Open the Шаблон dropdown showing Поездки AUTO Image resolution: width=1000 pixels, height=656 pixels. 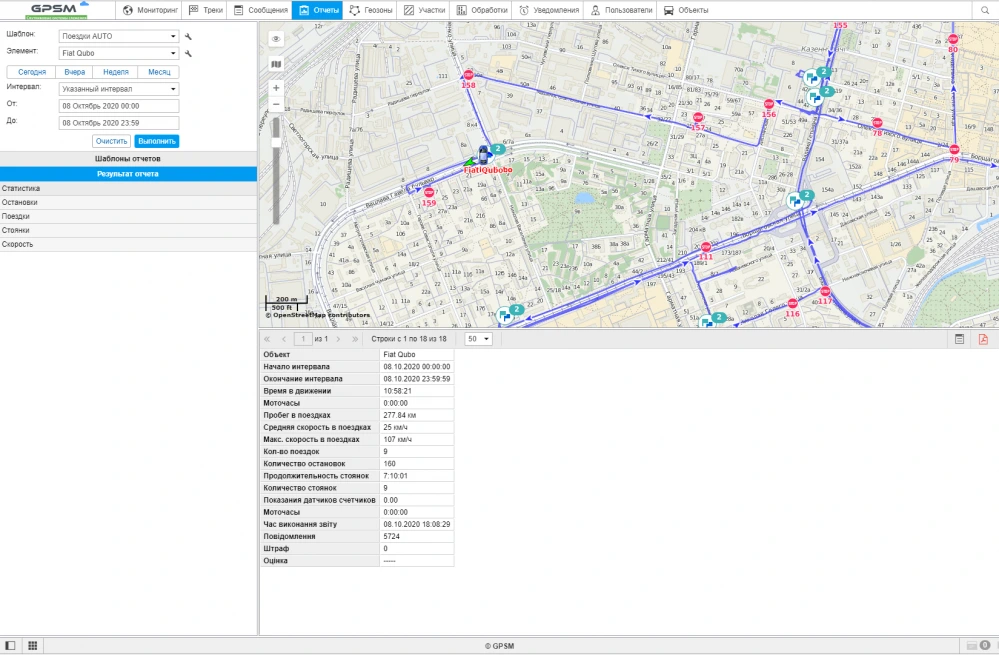point(119,37)
